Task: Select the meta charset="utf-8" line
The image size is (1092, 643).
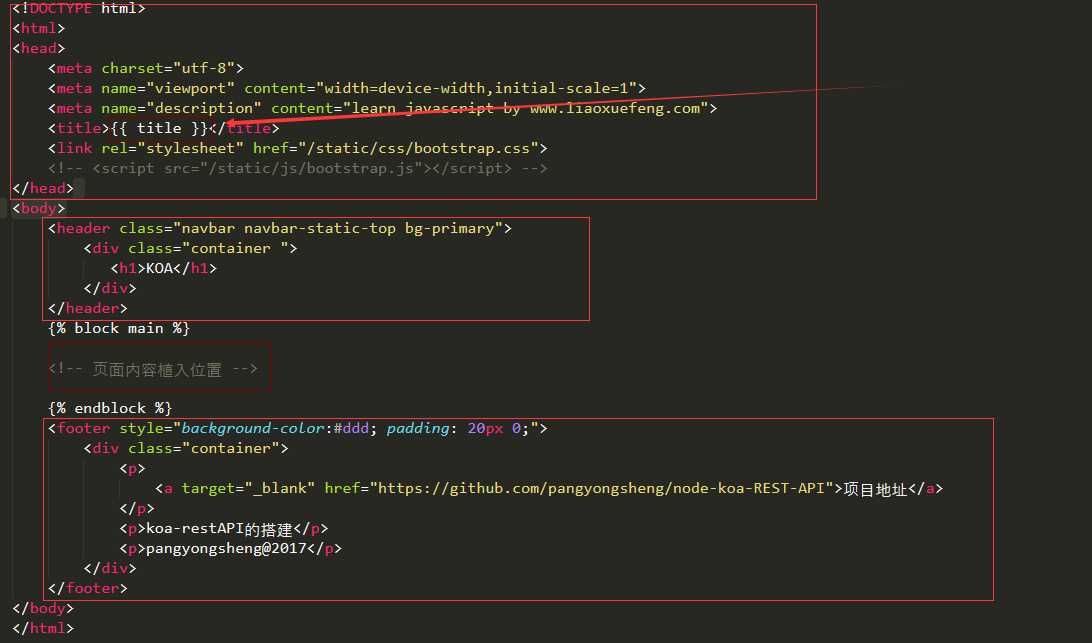Action: pyautogui.click(x=146, y=68)
